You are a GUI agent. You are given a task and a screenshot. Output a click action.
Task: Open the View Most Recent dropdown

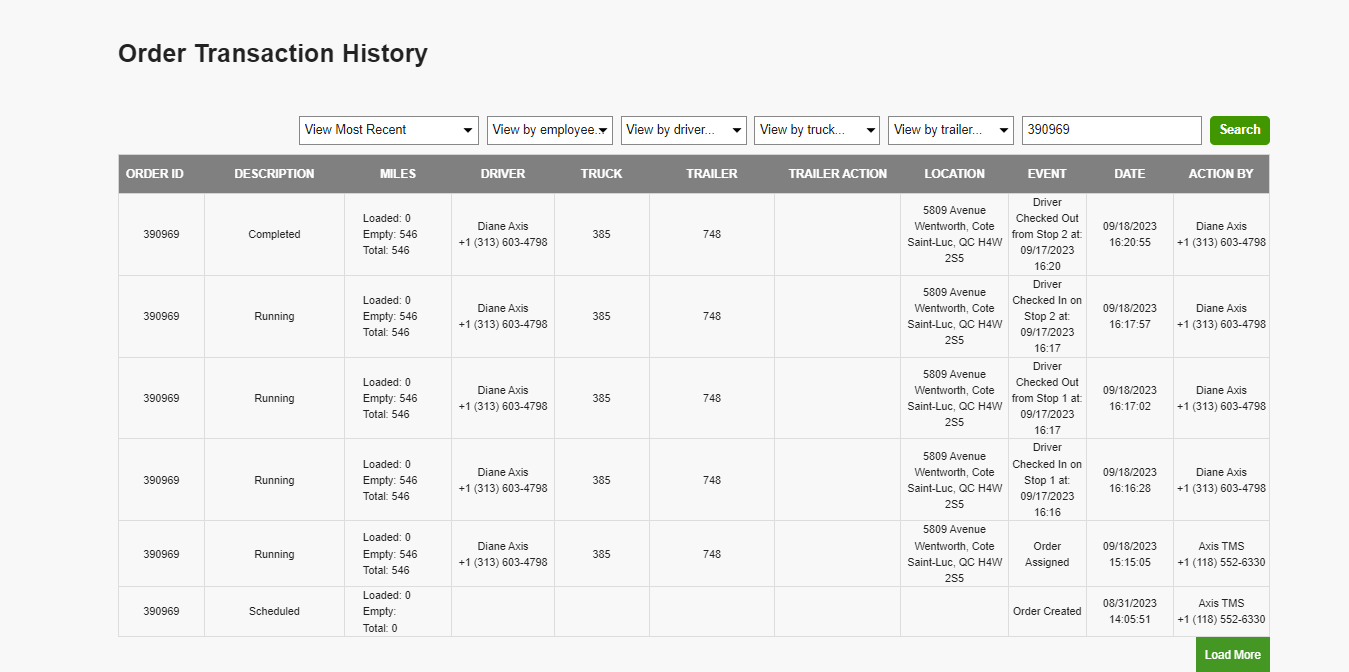point(388,130)
